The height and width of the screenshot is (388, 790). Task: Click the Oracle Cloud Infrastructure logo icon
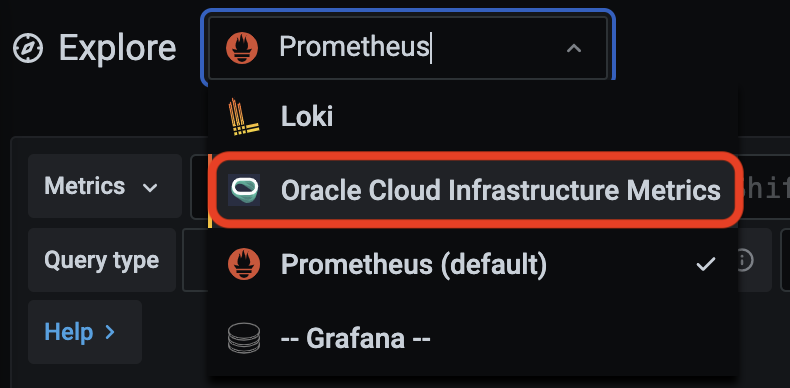(x=244, y=190)
